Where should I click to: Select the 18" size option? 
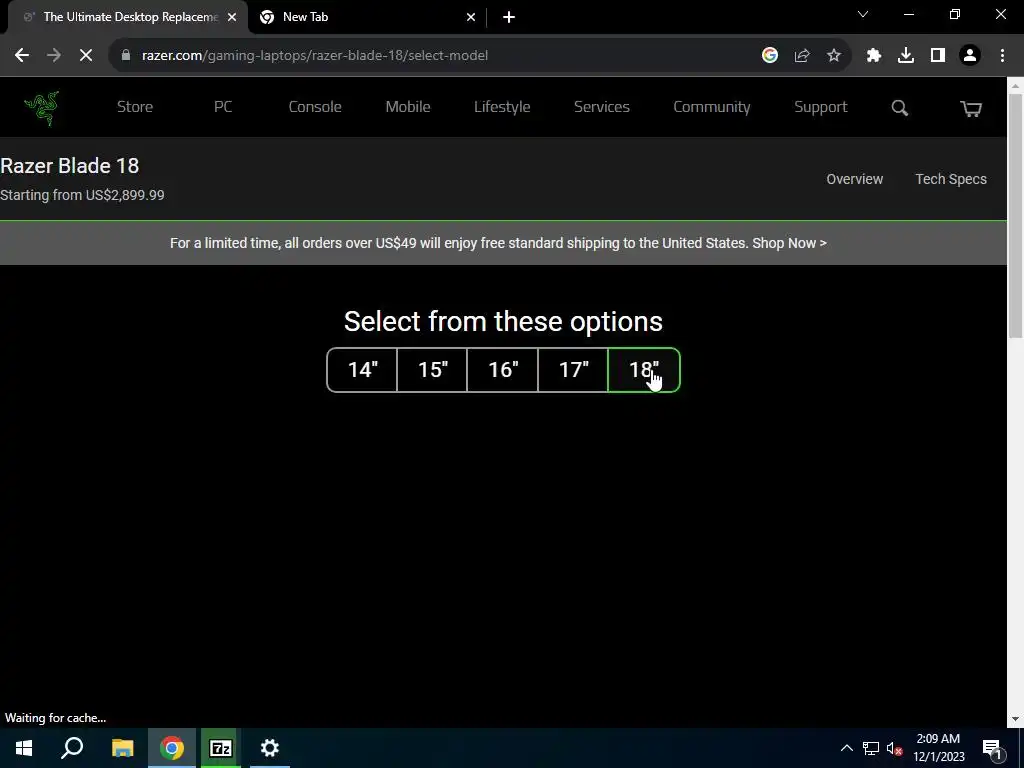644,370
